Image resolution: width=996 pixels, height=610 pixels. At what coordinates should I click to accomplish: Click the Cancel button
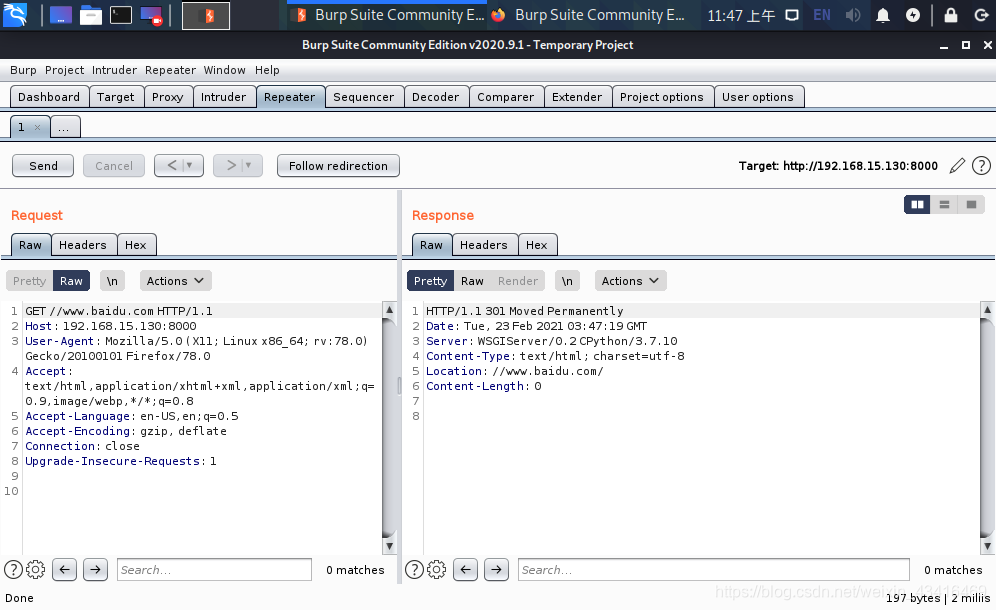[x=114, y=166]
